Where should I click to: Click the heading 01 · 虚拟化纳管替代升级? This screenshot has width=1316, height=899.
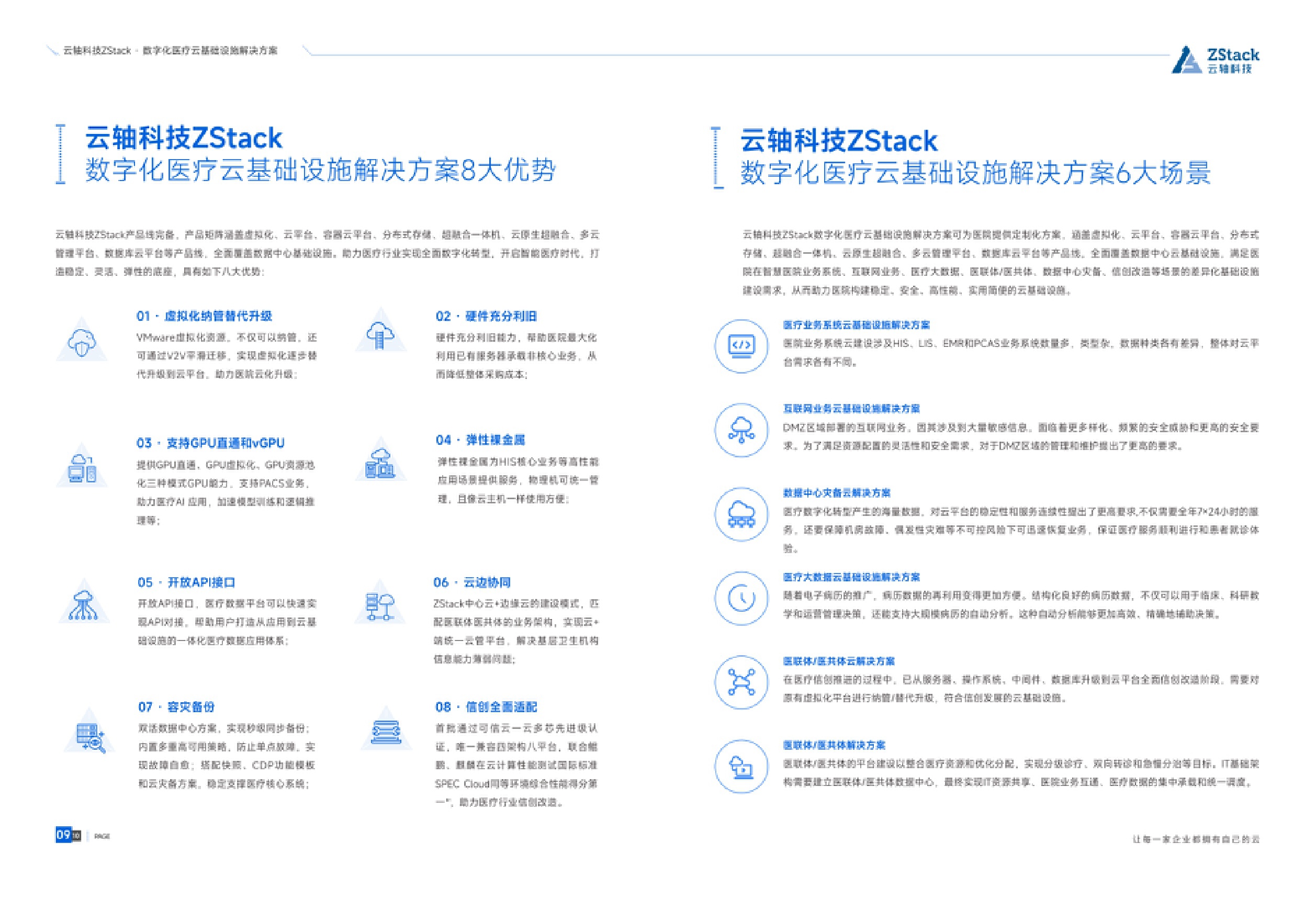point(204,316)
